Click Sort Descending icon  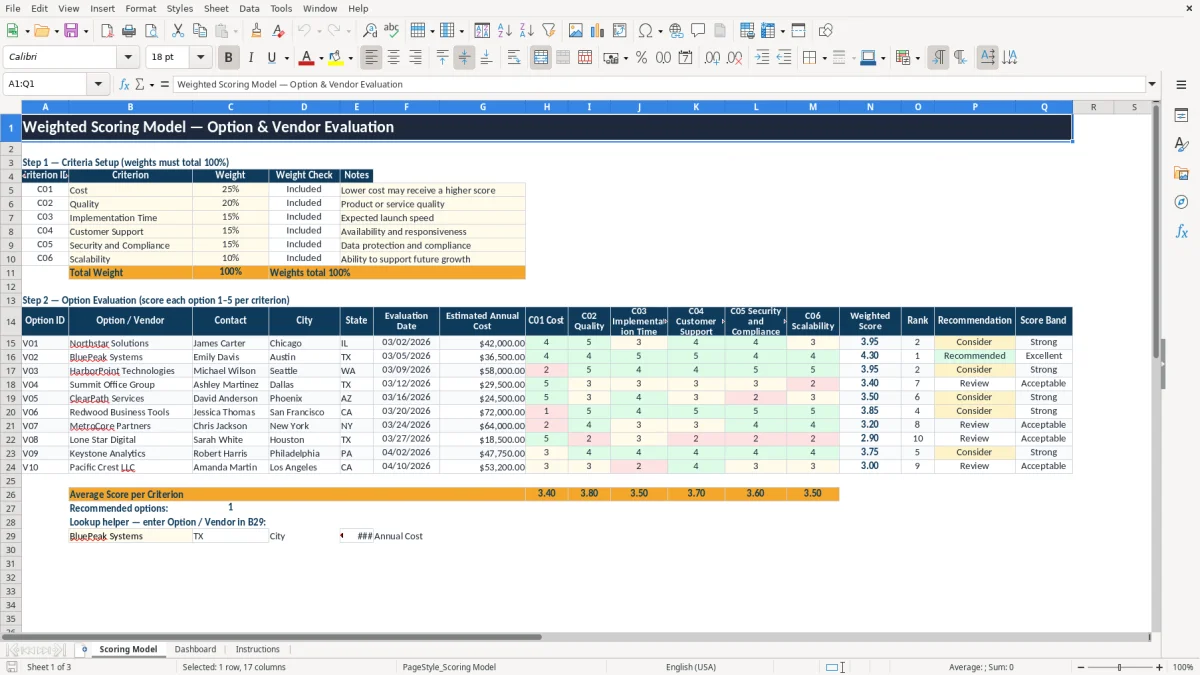(x=526, y=31)
